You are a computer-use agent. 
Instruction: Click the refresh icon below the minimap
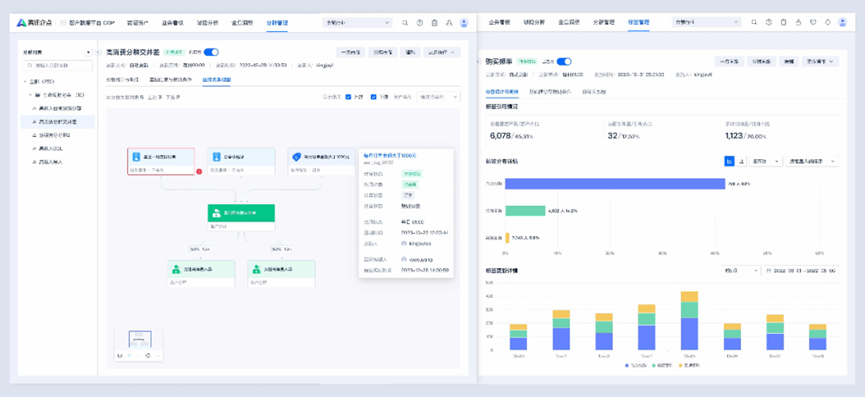pos(147,356)
